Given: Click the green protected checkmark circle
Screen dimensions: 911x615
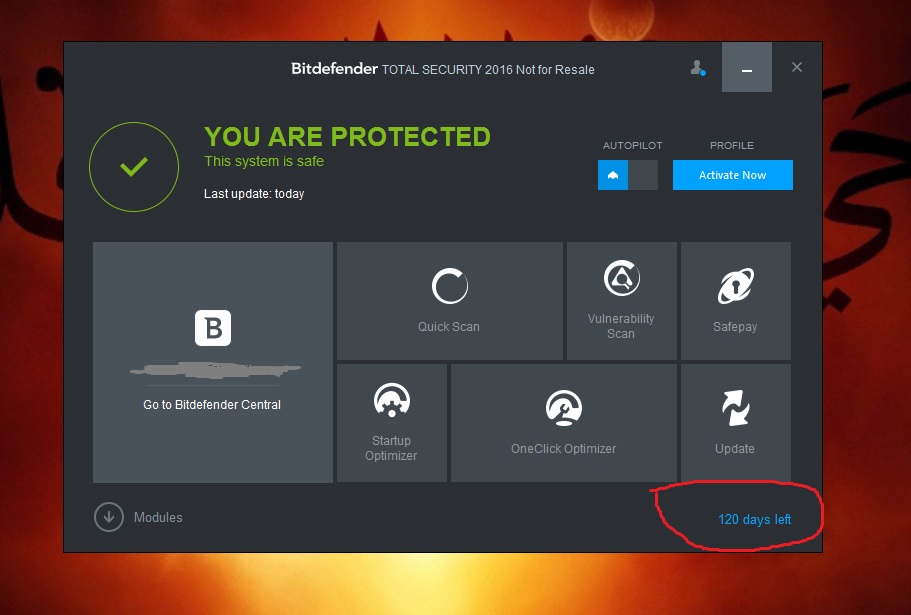Looking at the screenshot, I should pyautogui.click(x=134, y=167).
